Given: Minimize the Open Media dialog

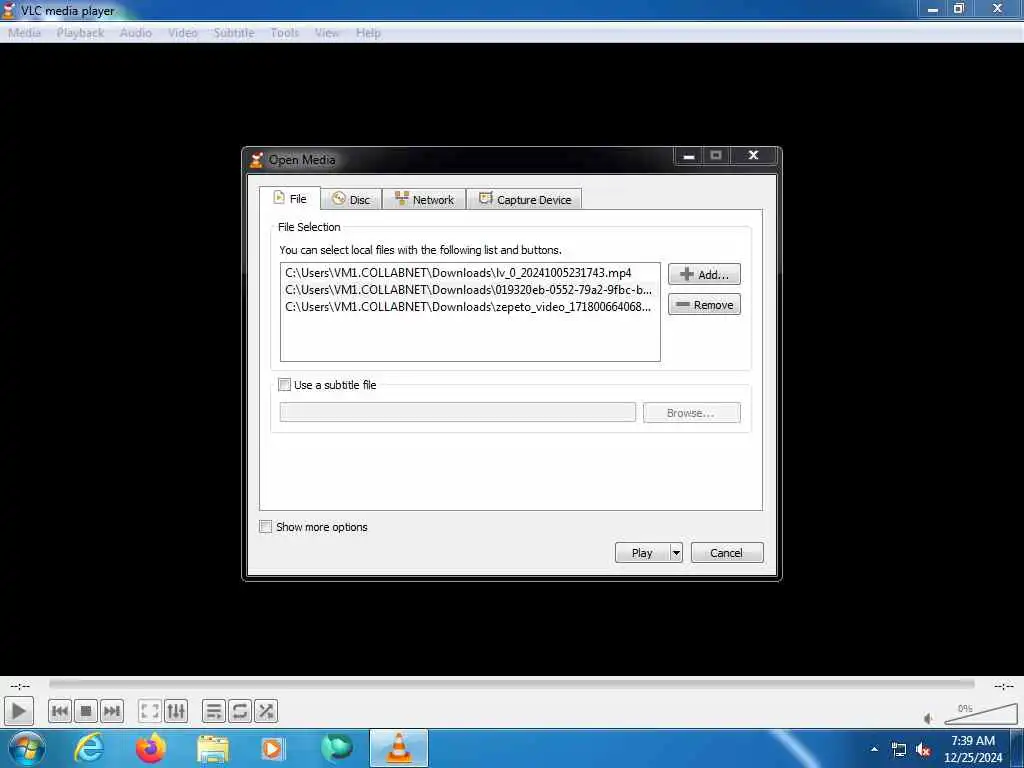Looking at the screenshot, I should click(688, 155).
